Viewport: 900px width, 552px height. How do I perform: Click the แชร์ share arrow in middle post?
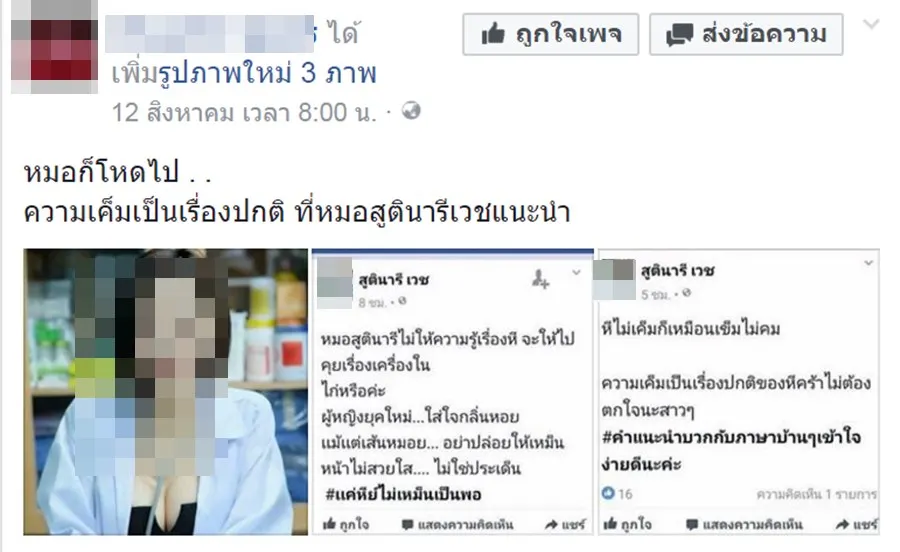click(x=565, y=524)
